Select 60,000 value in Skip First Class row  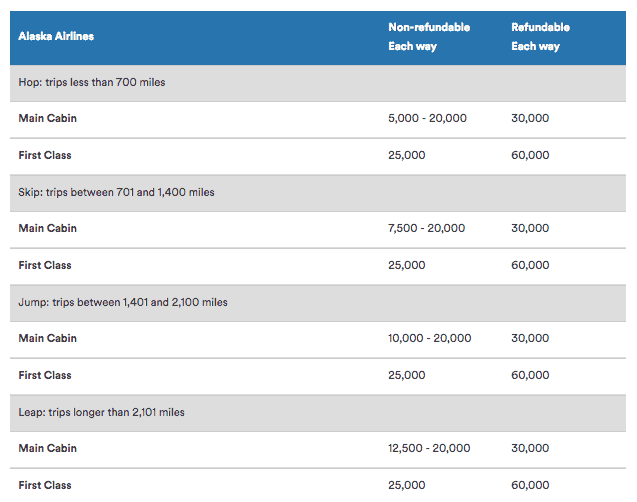530,265
